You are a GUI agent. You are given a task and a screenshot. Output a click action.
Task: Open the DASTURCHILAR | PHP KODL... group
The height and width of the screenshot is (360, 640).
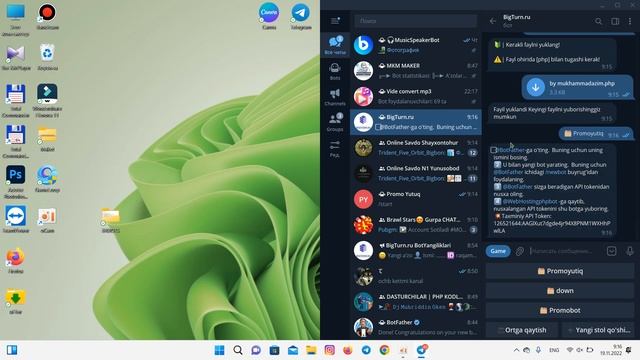tap(416, 302)
